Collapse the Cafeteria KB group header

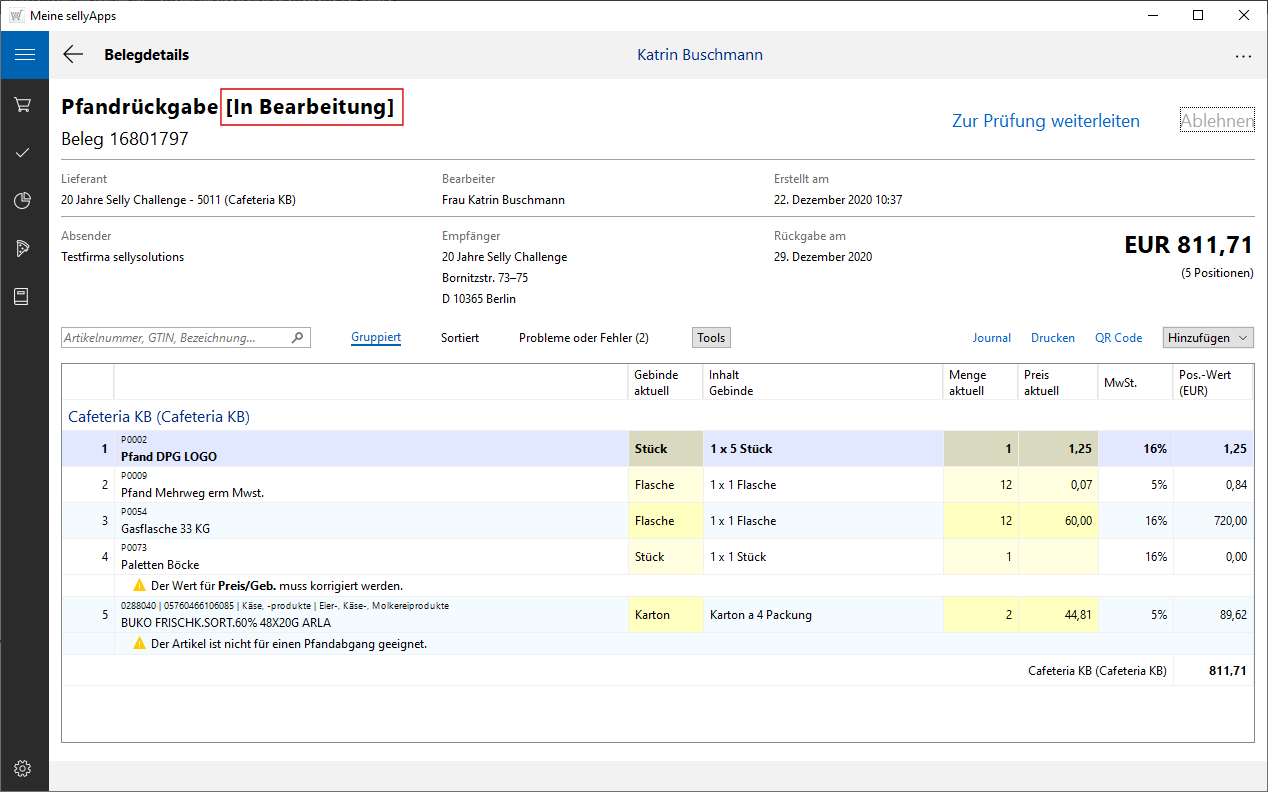pyautogui.click(x=159, y=416)
